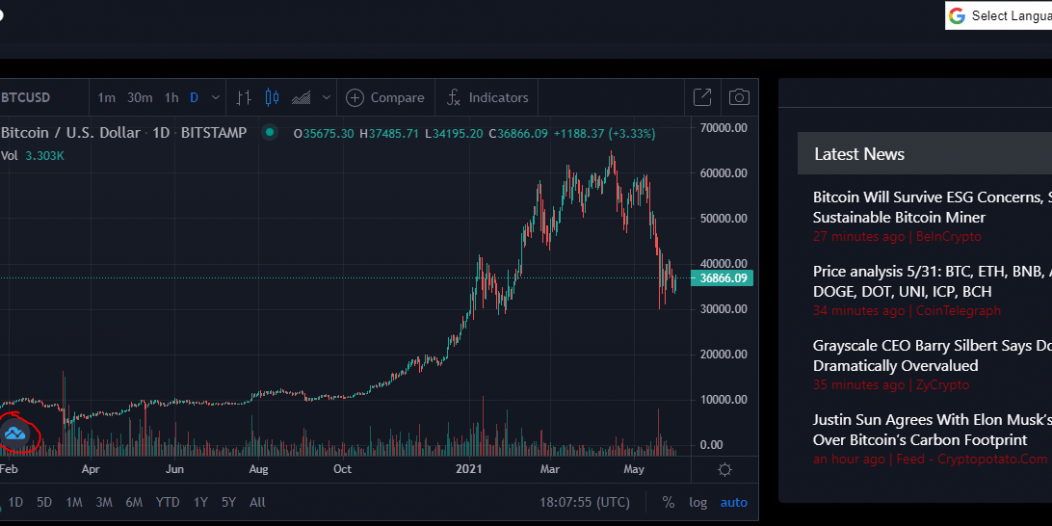Choose the Area chart style icon
Image resolution: width=1052 pixels, height=526 pixels.
[x=301, y=98]
